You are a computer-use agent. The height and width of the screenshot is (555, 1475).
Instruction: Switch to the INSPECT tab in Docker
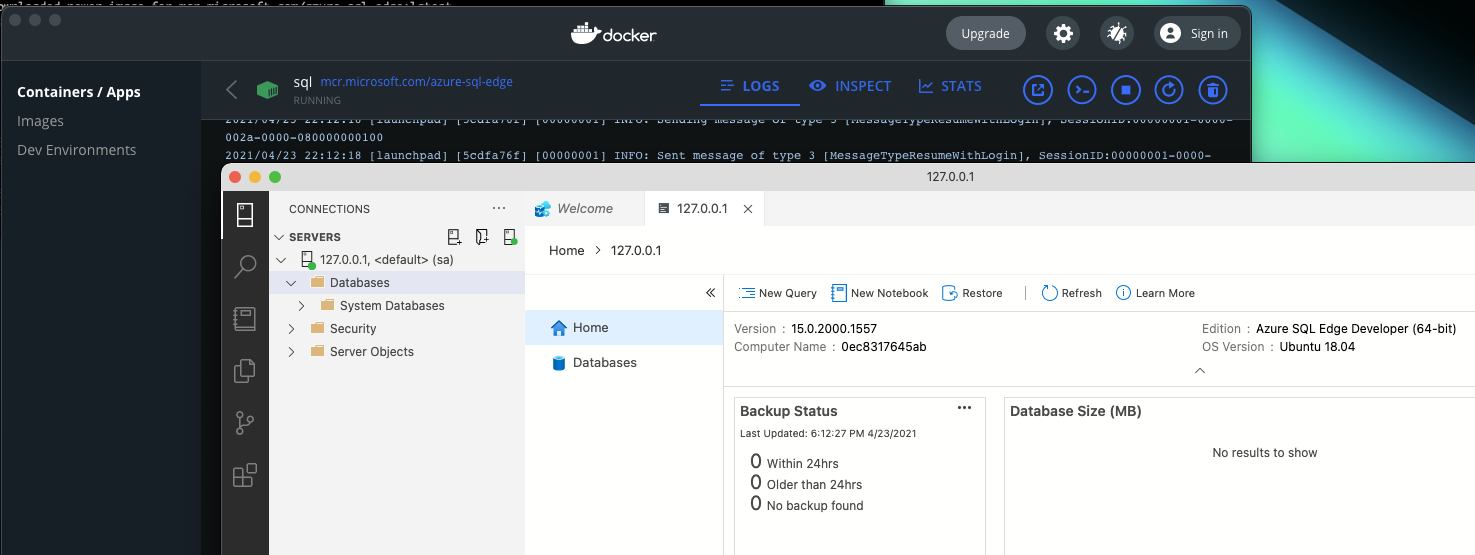[x=850, y=86]
